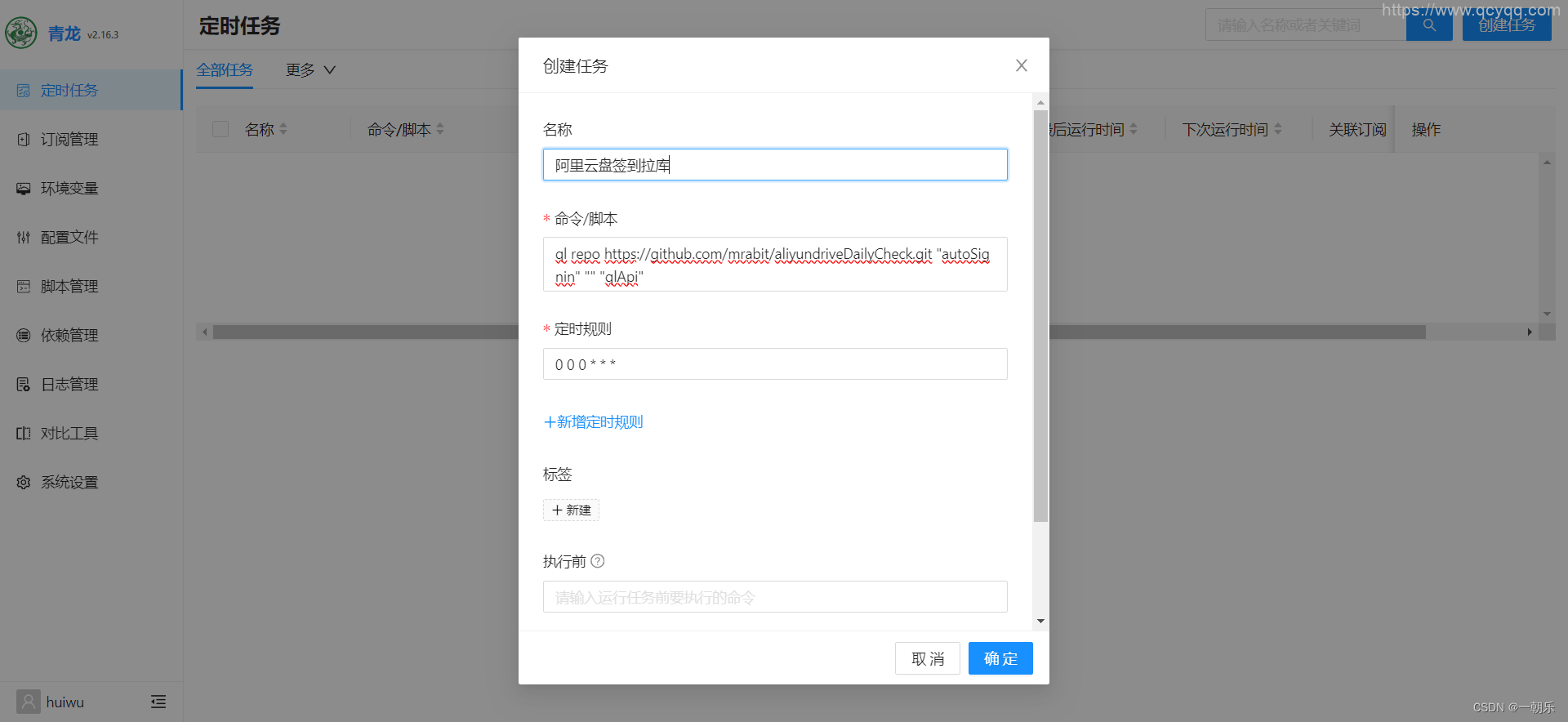Expand the 更多 dropdown
Screen dimensions: 1568x722
tap(310, 70)
